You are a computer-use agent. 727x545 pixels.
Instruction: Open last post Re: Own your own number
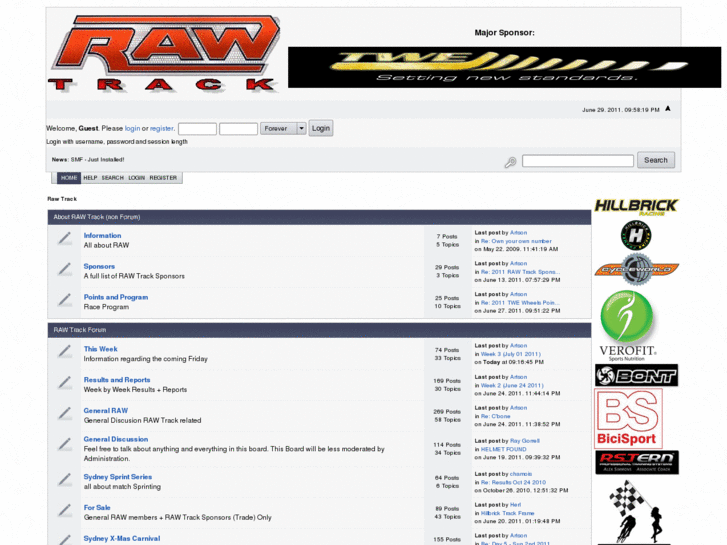click(516, 241)
